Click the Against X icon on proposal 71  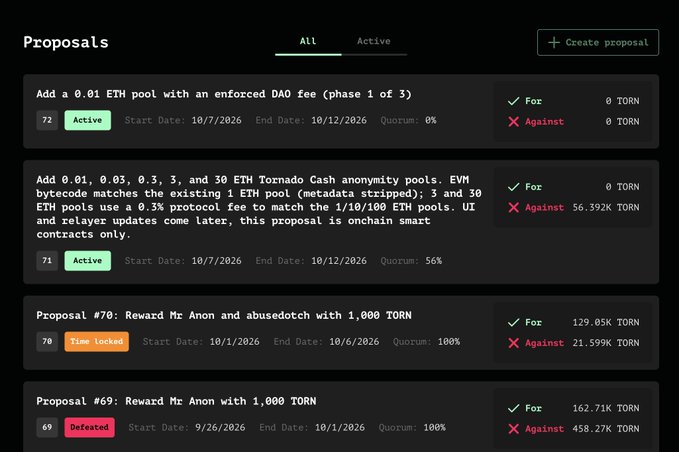coord(514,207)
